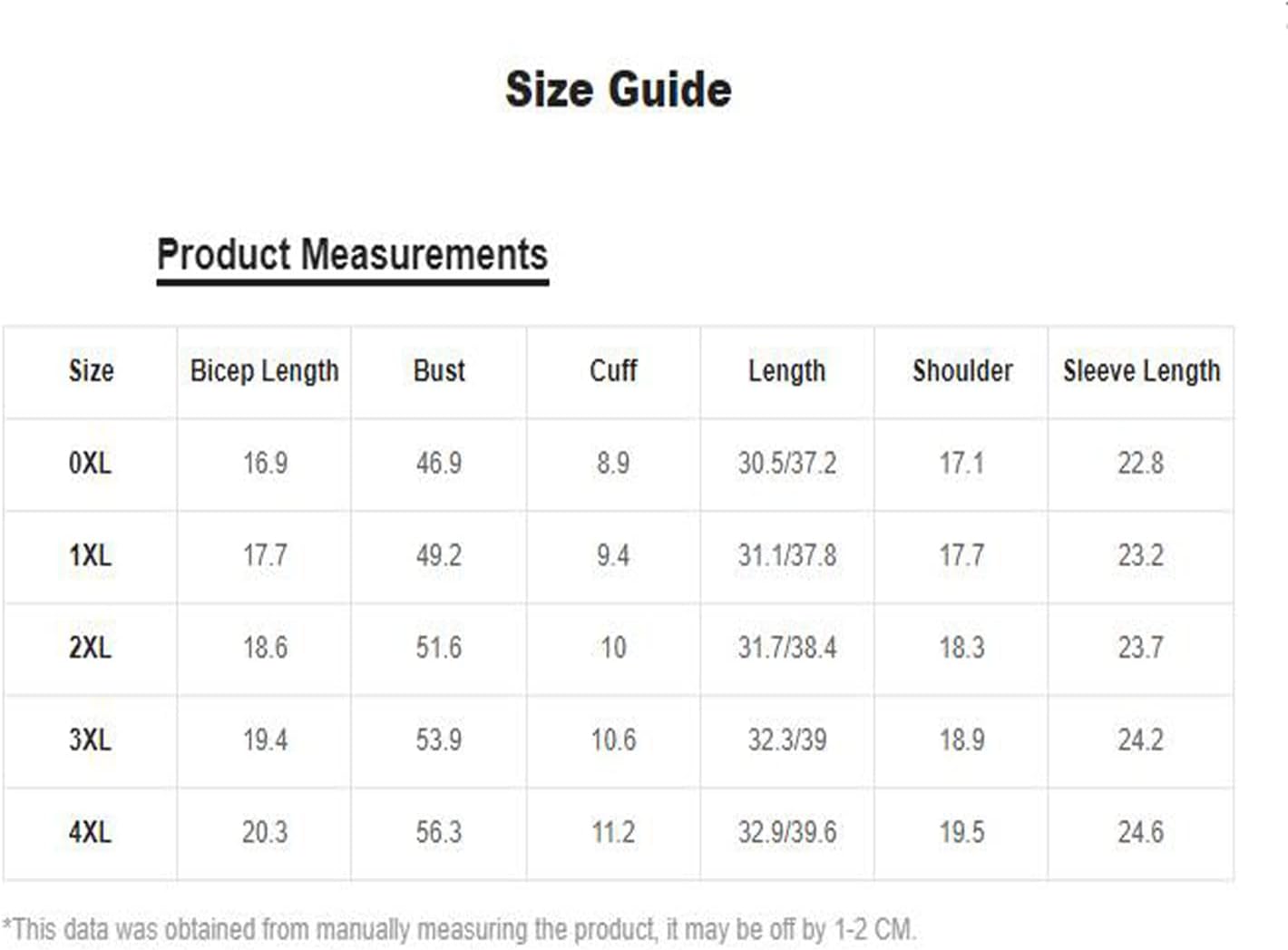This screenshot has width=1288, height=950.
Task: Click the Sleeve Length column header
Action: click(1142, 371)
